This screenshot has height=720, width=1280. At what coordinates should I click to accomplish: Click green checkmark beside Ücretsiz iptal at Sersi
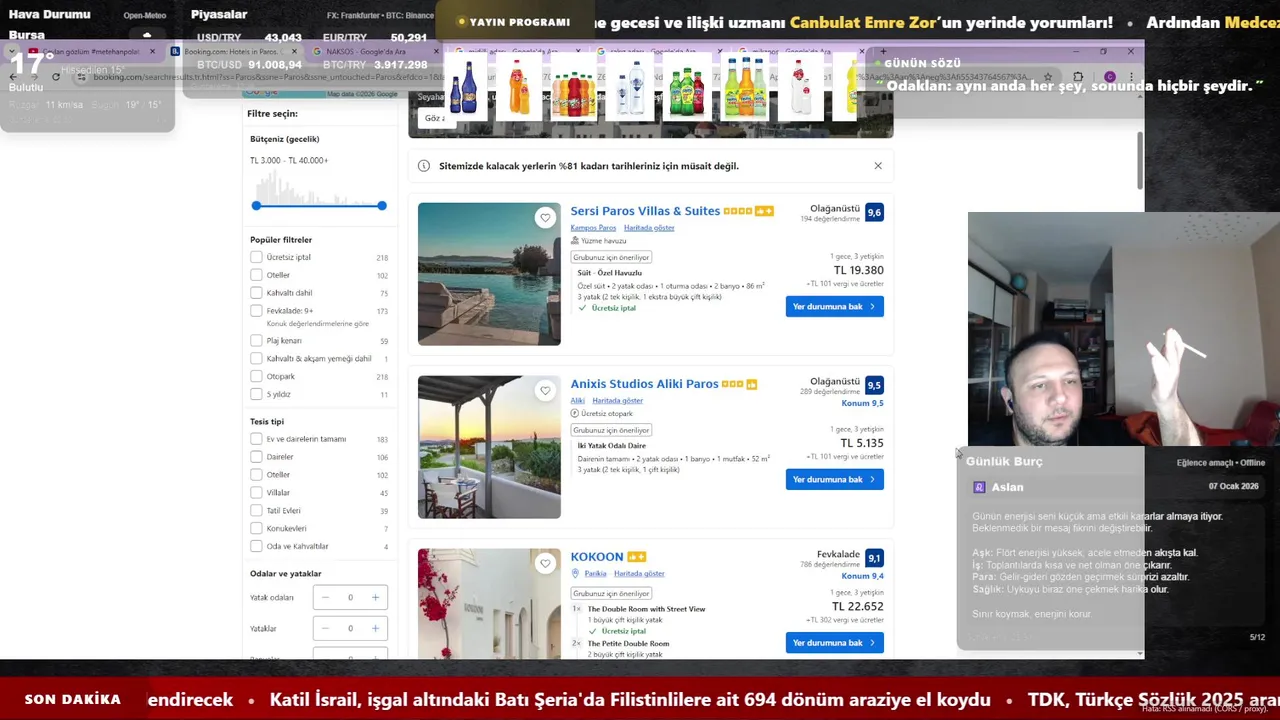(x=582, y=308)
